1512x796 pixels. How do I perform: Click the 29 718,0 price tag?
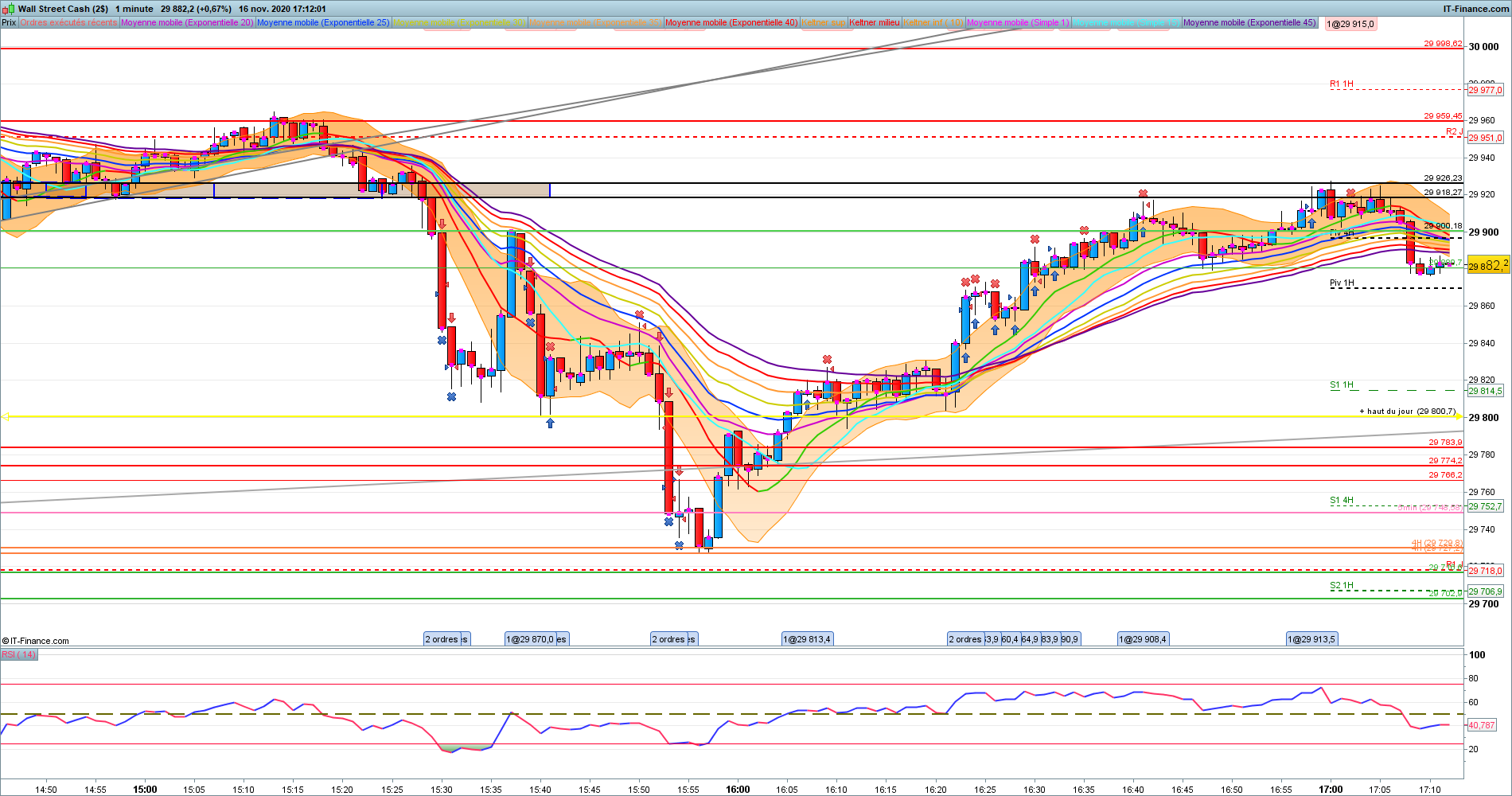point(1486,571)
